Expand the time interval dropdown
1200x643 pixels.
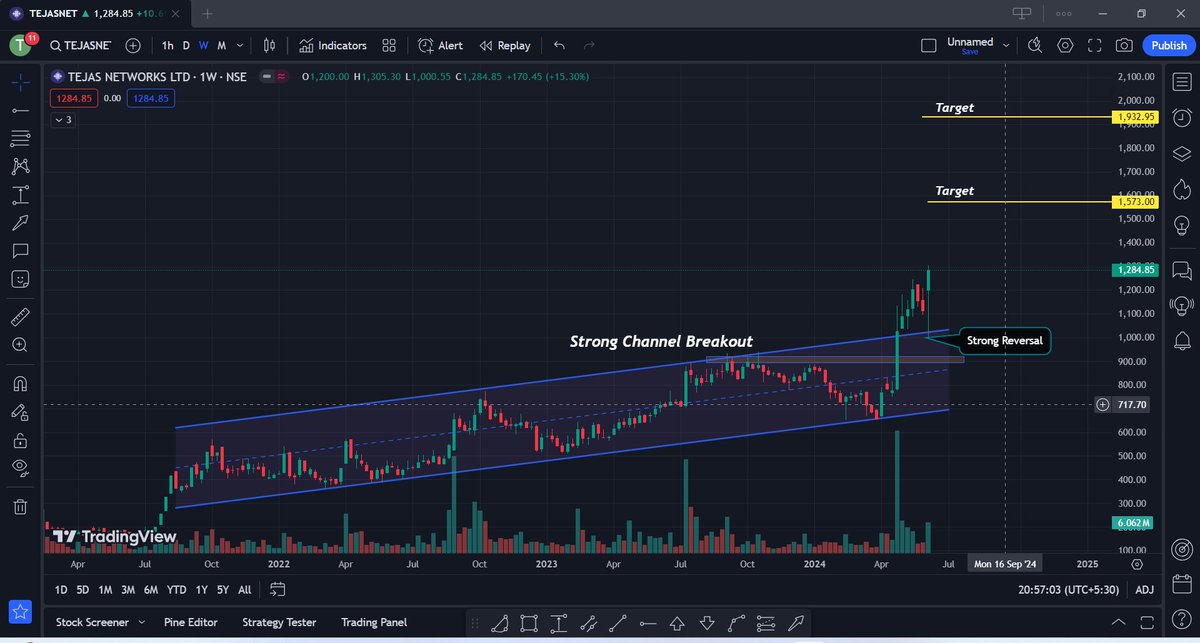coord(240,45)
